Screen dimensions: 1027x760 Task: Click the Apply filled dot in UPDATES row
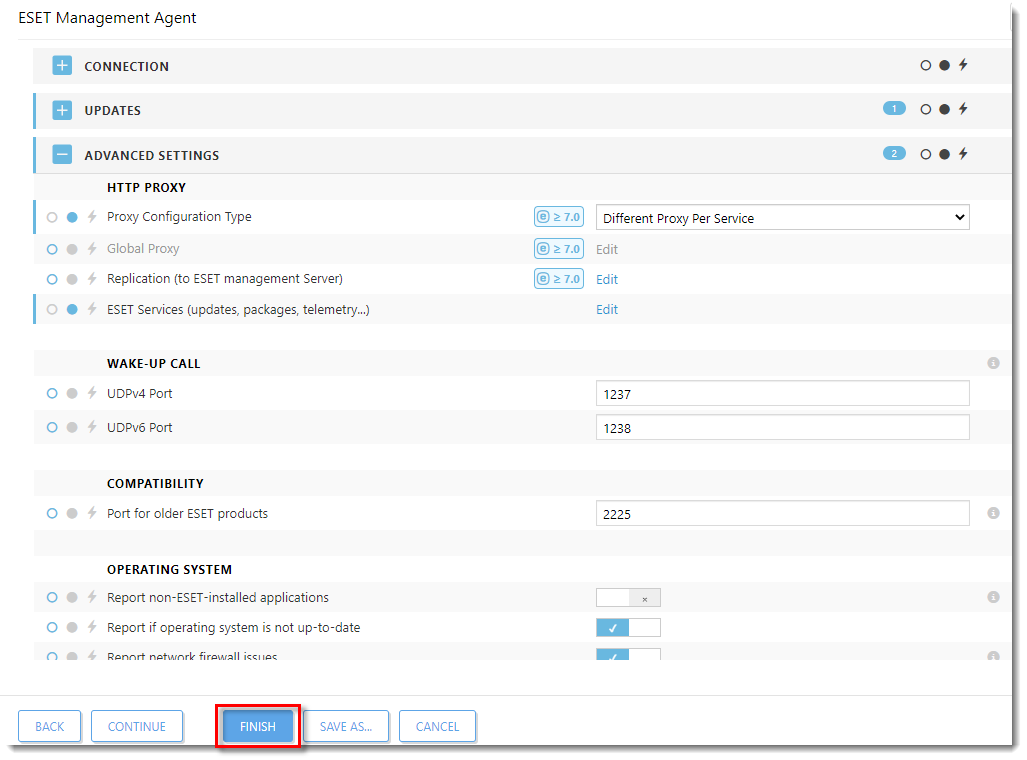click(944, 109)
